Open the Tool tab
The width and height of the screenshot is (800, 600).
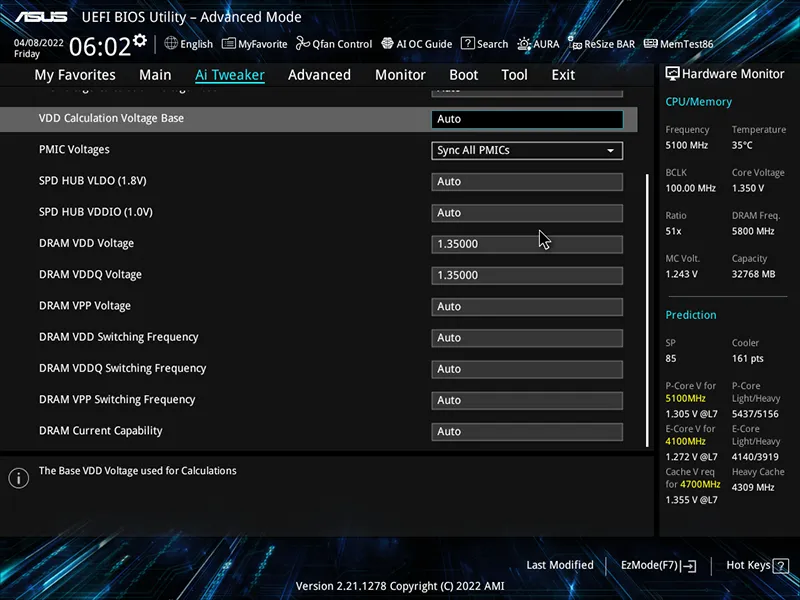pos(514,75)
